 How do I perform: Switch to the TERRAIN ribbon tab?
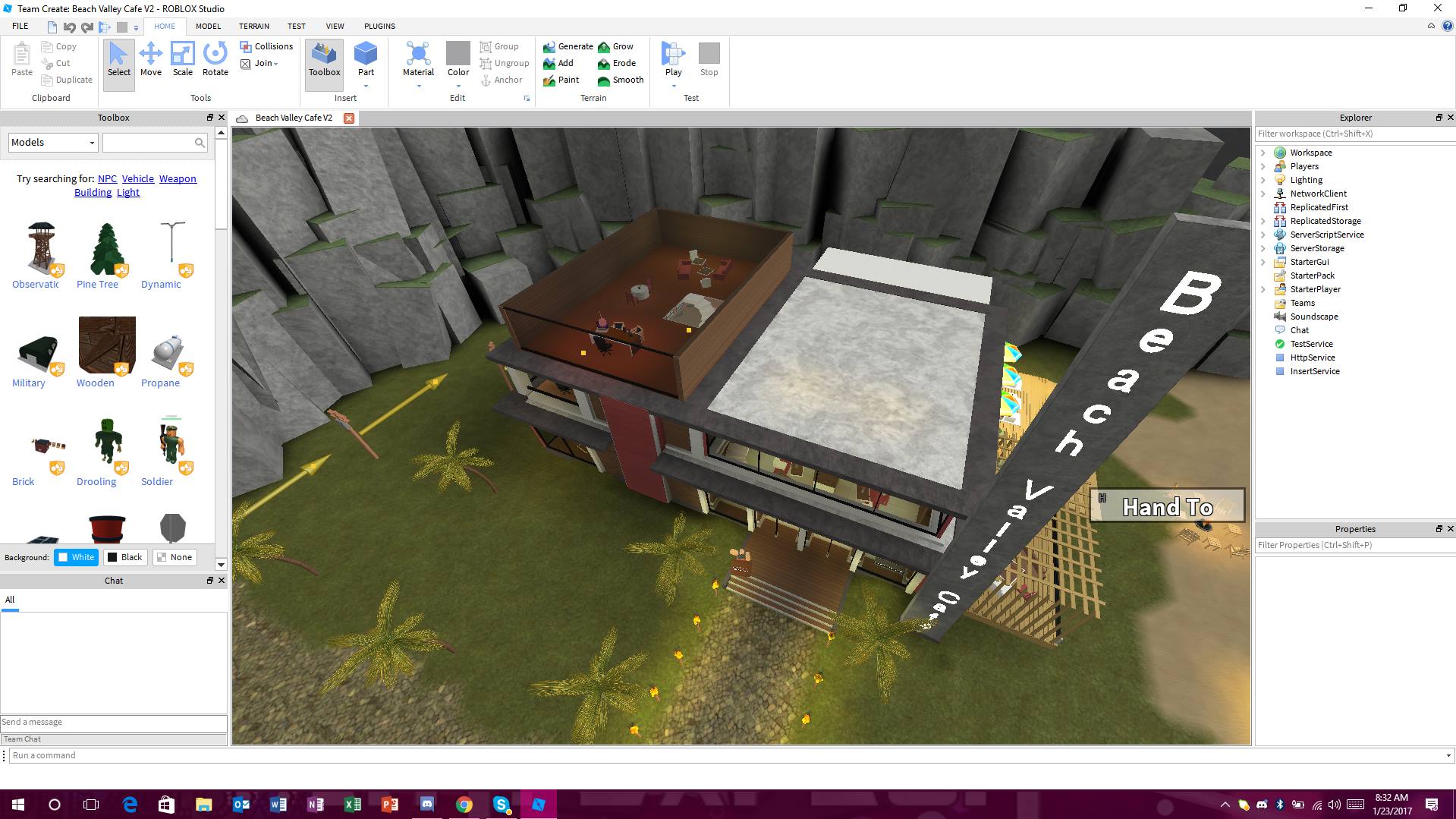[254, 26]
